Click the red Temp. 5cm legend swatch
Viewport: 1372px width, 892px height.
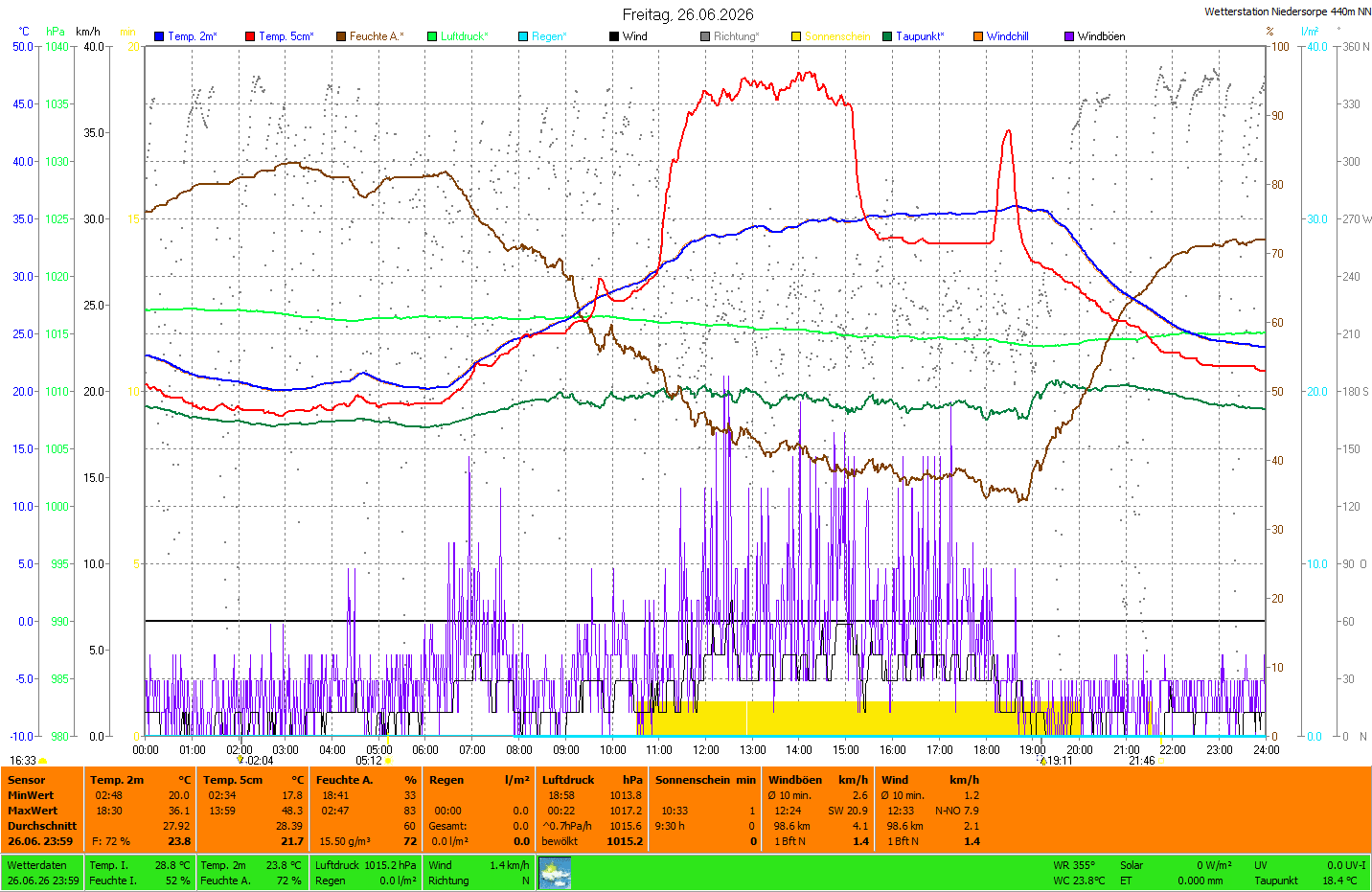coord(250,36)
